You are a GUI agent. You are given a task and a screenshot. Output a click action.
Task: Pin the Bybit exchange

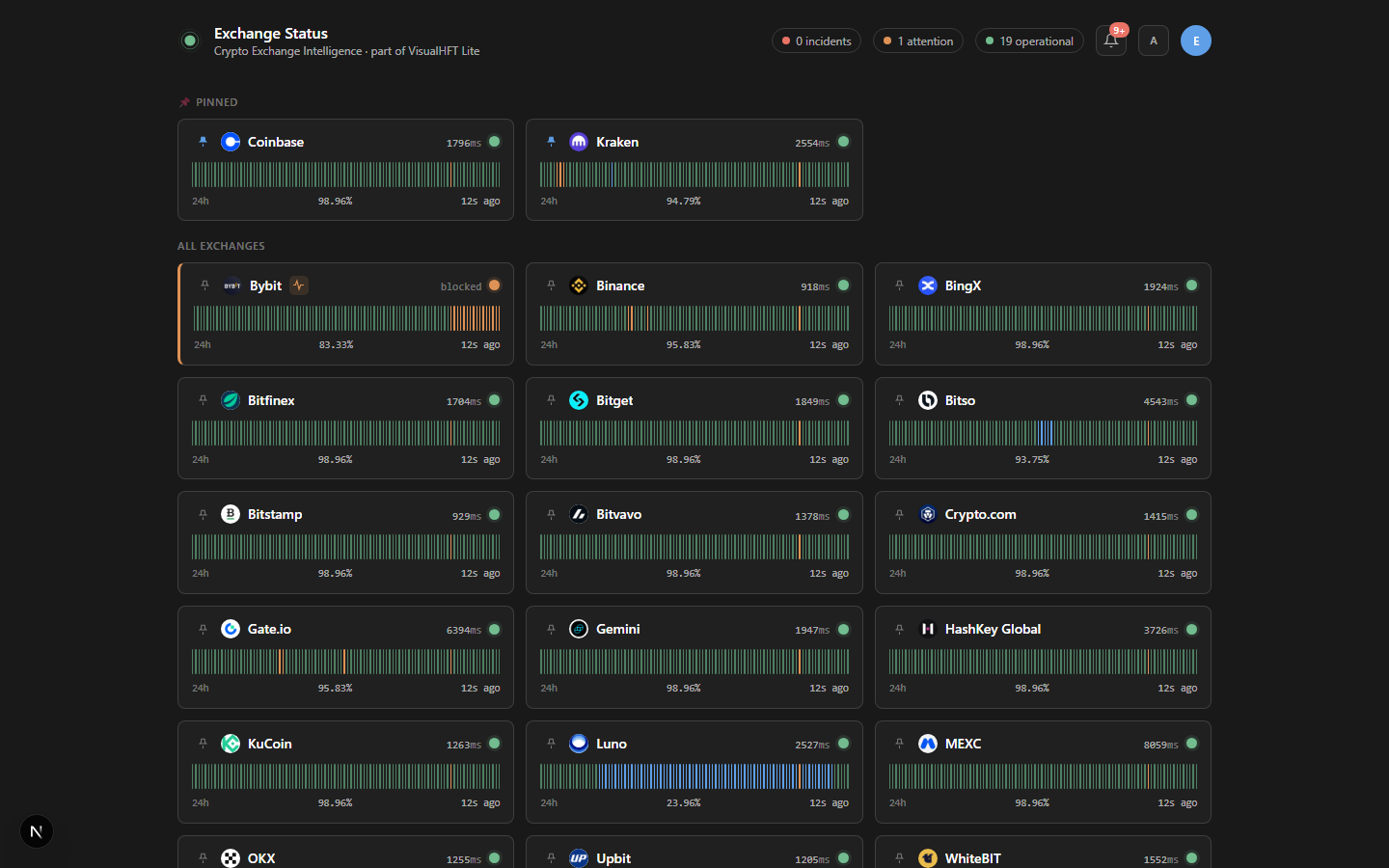[x=204, y=285]
